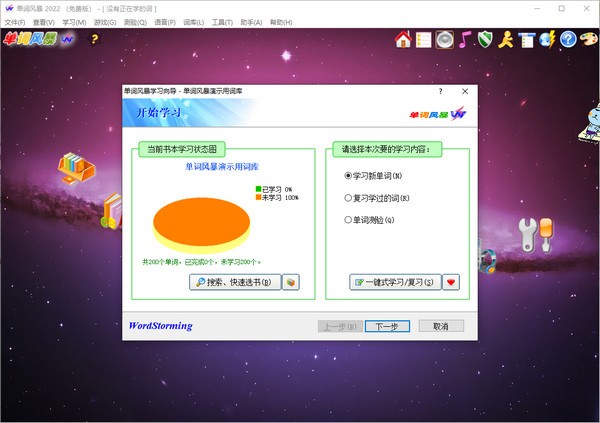Open the checklist window icon with blue header
The height and width of the screenshot is (423, 600).
coord(527,40)
